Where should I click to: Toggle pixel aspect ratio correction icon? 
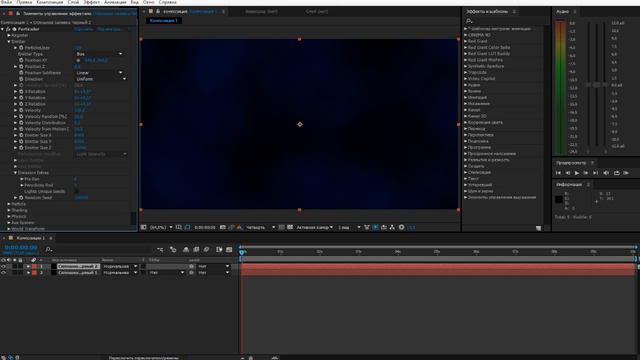coord(367,227)
